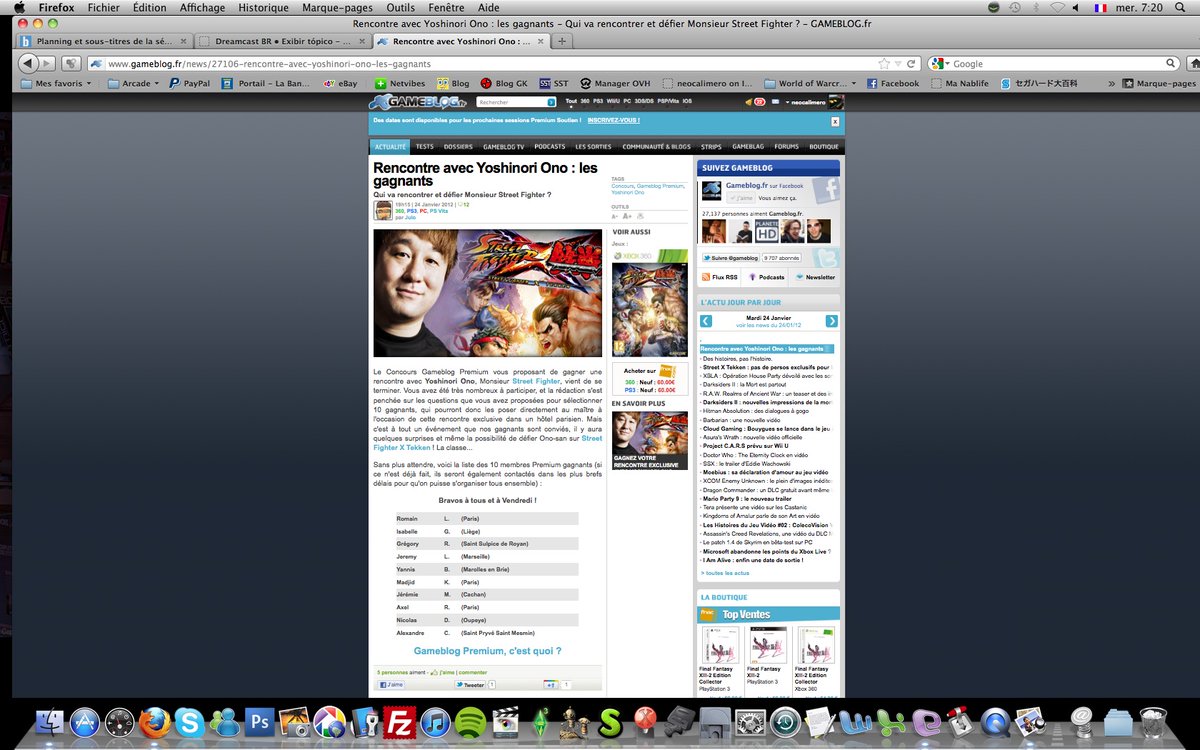The width and height of the screenshot is (1200, 750).
Task: Launch Photoshop from the dock
Action: 260,722
